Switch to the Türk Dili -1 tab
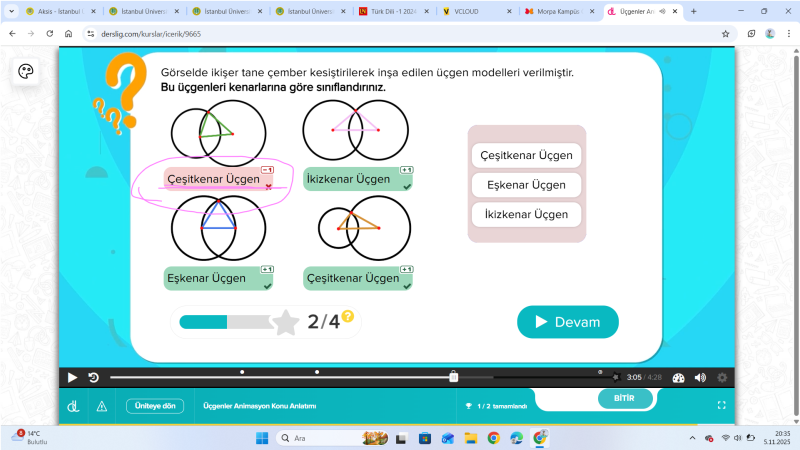 394,11
